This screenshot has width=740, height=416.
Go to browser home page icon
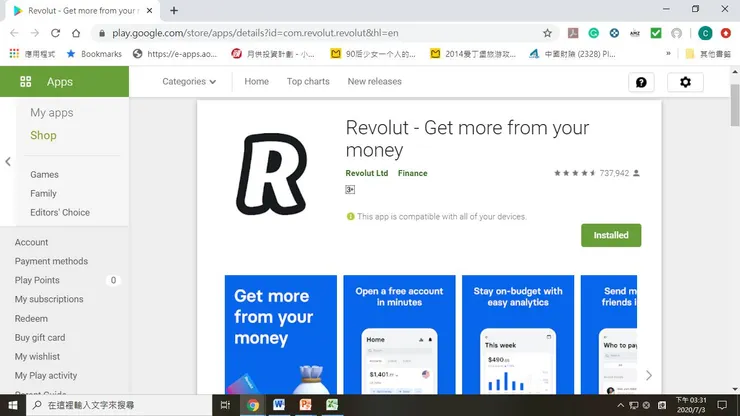tap(76, 33)
